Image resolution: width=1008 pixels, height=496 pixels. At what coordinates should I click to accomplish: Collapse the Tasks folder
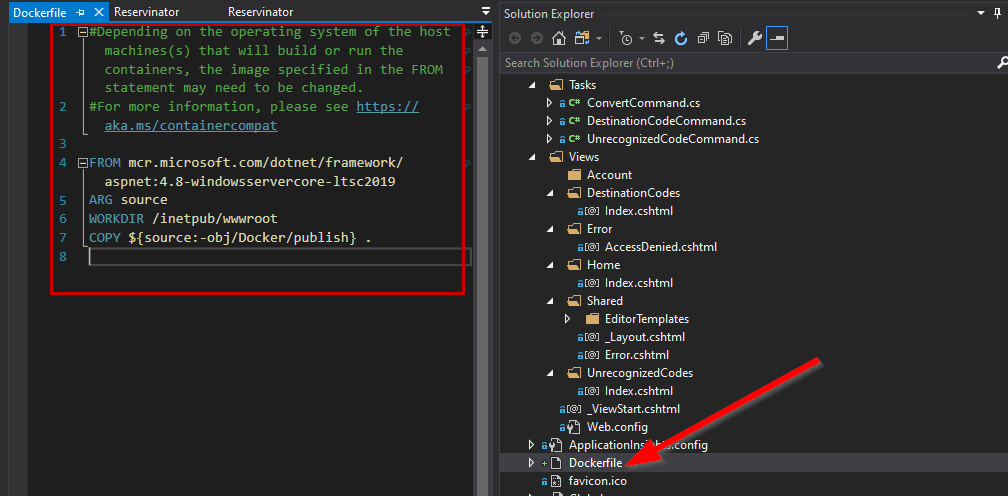click(532, 85)
